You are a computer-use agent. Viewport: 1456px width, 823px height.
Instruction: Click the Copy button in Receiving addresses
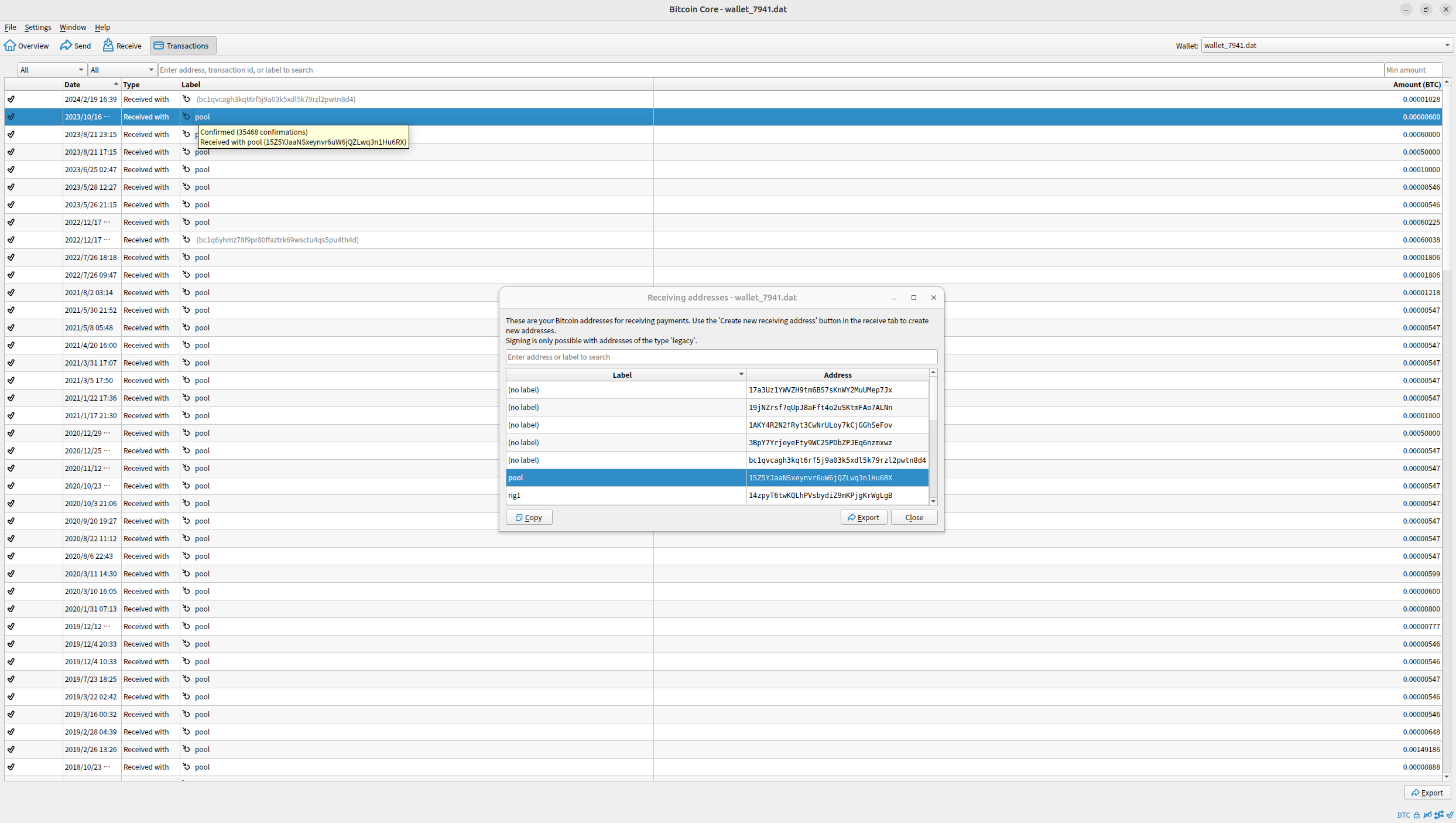529,517
